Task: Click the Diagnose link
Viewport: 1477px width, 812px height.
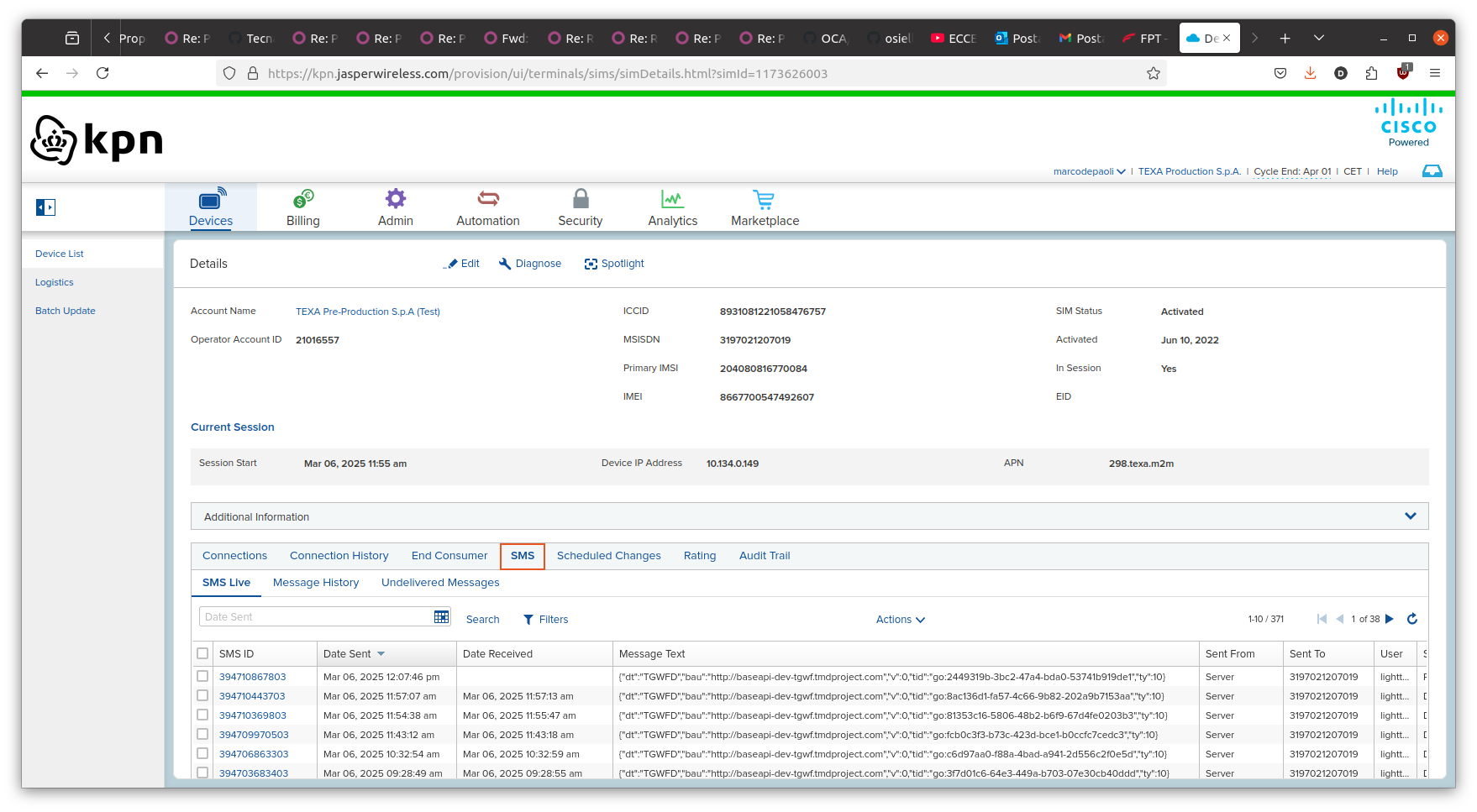Action: coord(530,264)
